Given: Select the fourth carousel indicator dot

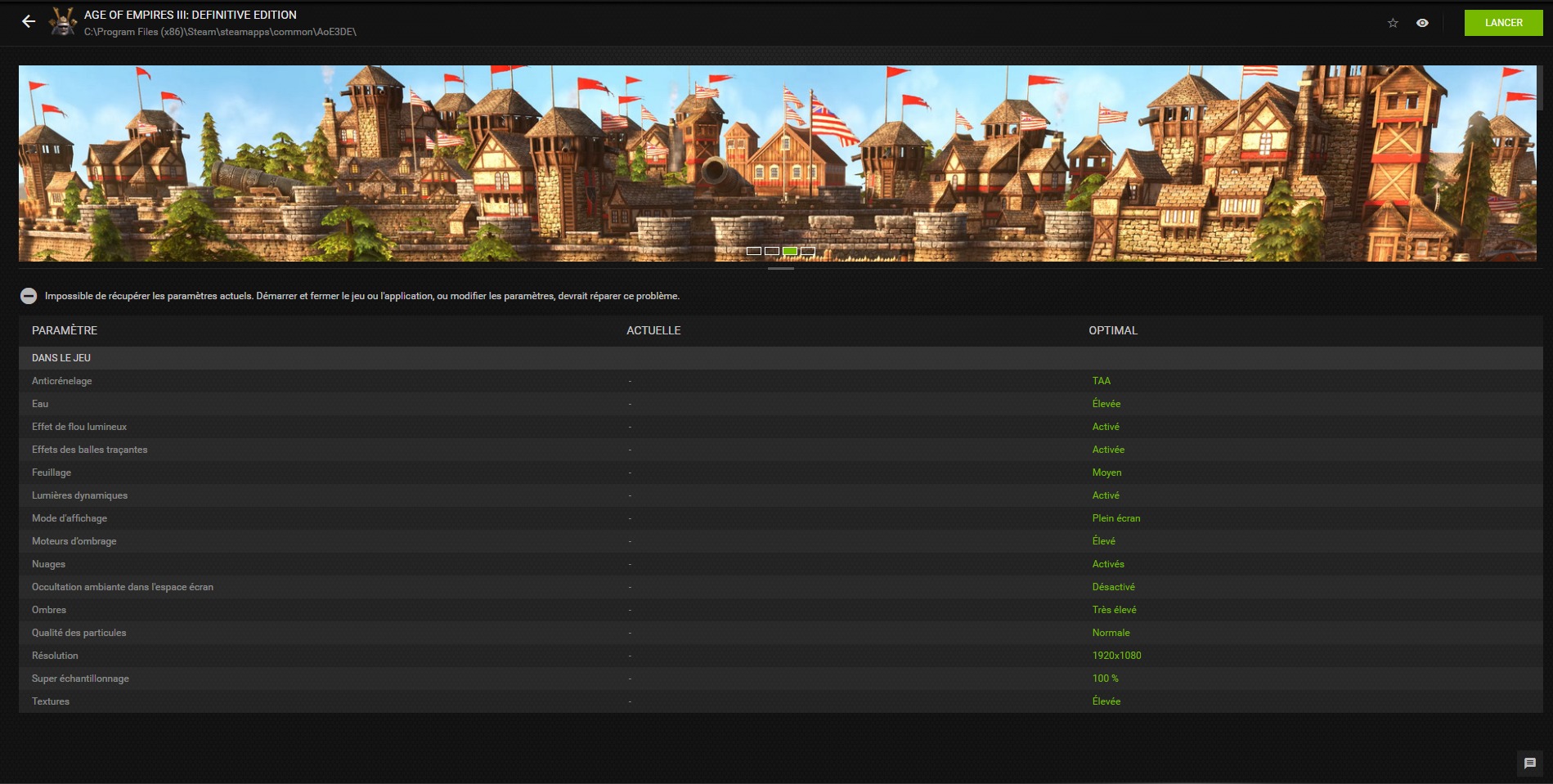Looking at the screenshot, I should pos(807,252).
